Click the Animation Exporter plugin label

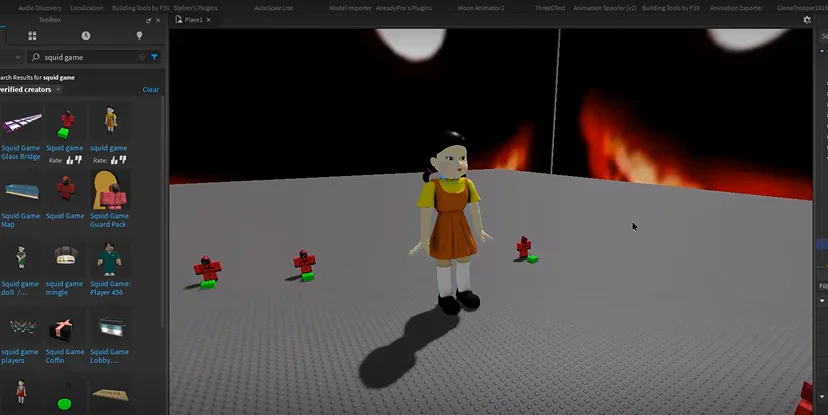tap(736, 8)
